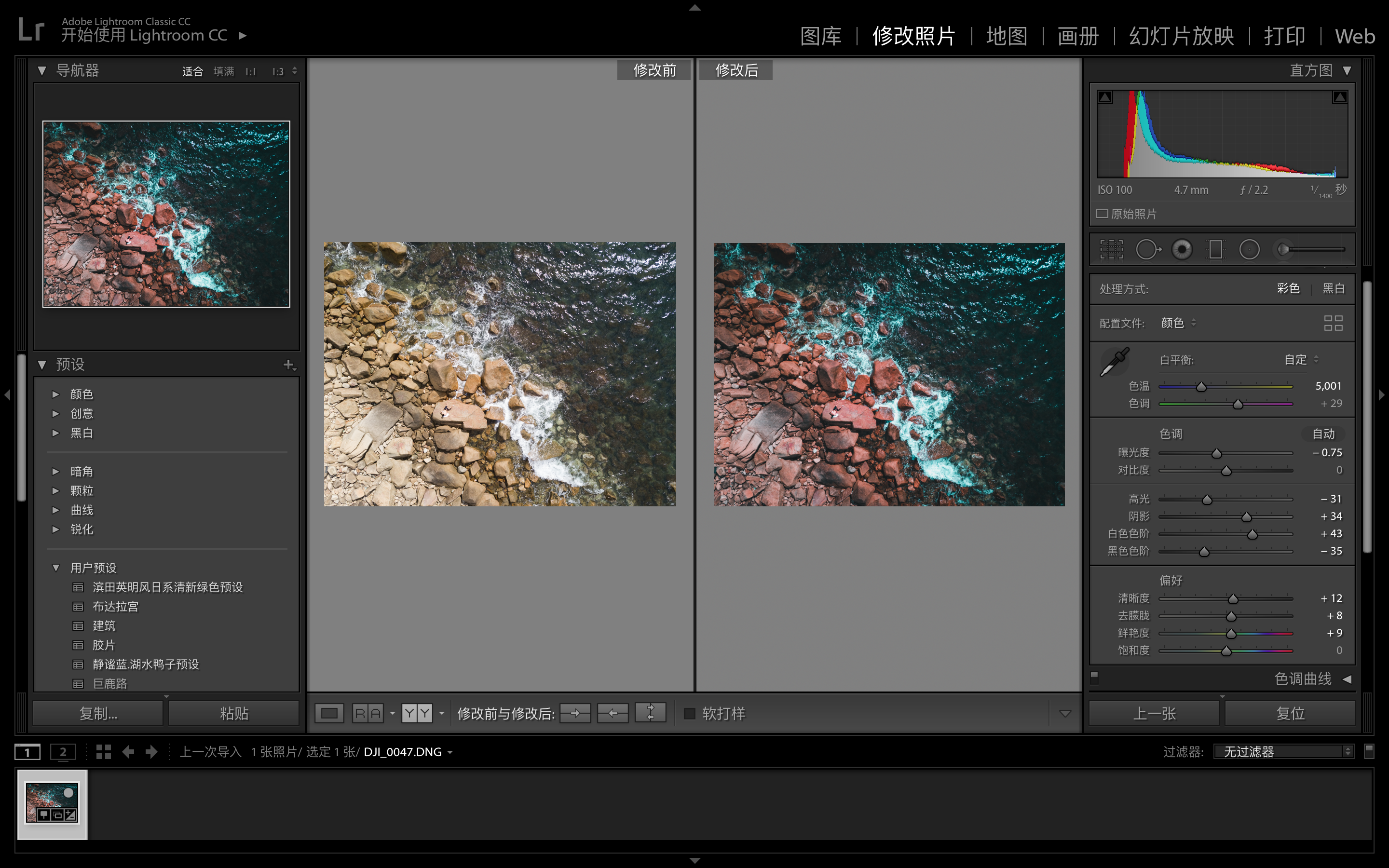
Task: Click the 色温 temperature slider handle
Action: pyautogui.click(x=1201, y=387)
